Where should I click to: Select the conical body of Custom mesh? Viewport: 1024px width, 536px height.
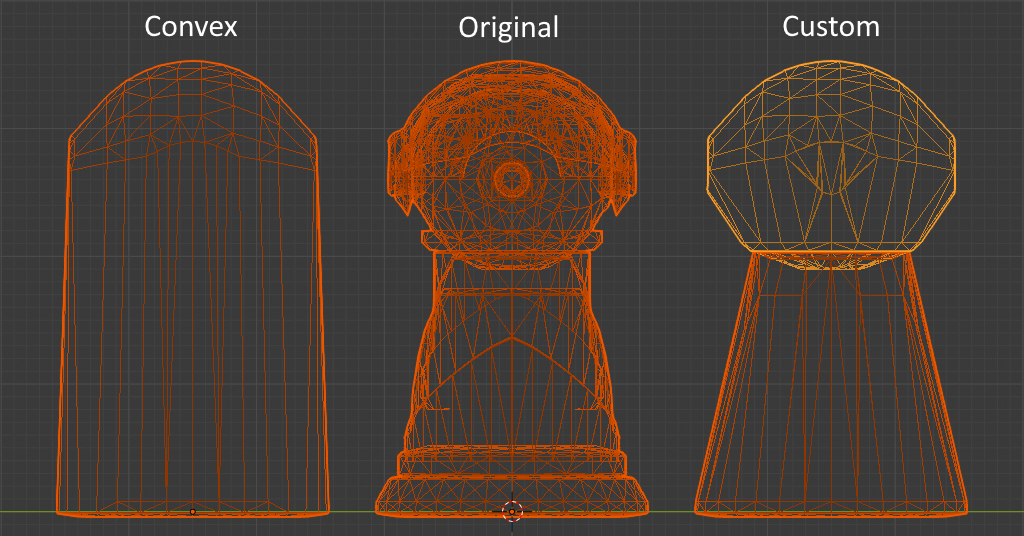(830, 390)
